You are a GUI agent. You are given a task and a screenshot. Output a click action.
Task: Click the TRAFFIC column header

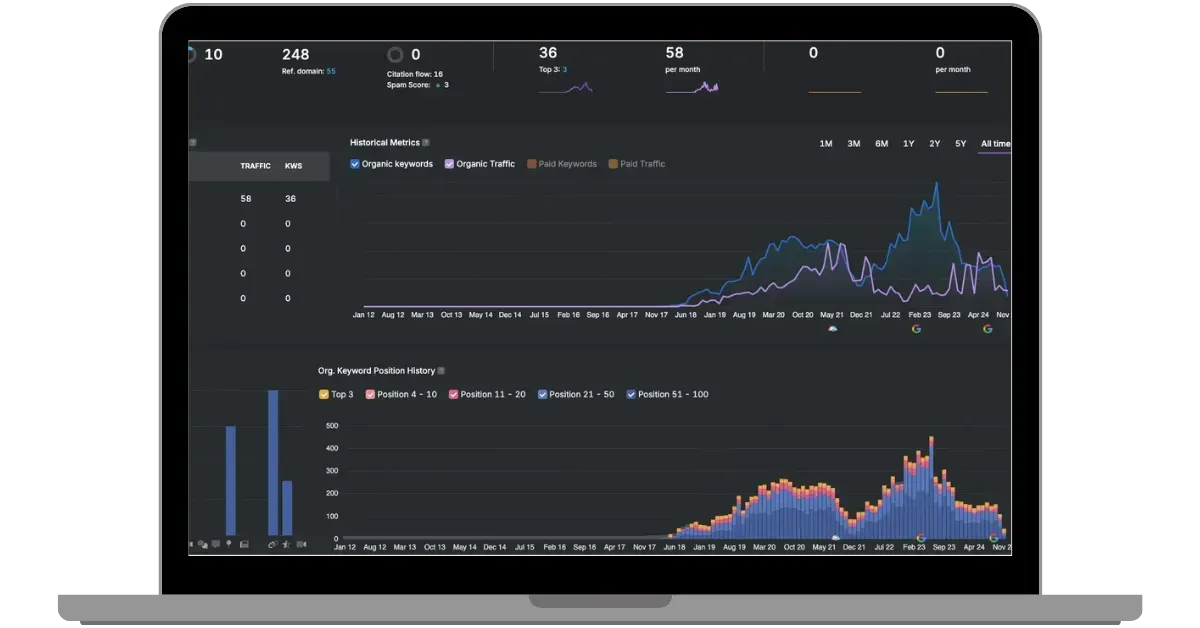pyautogui.click(x=256, y=166)
